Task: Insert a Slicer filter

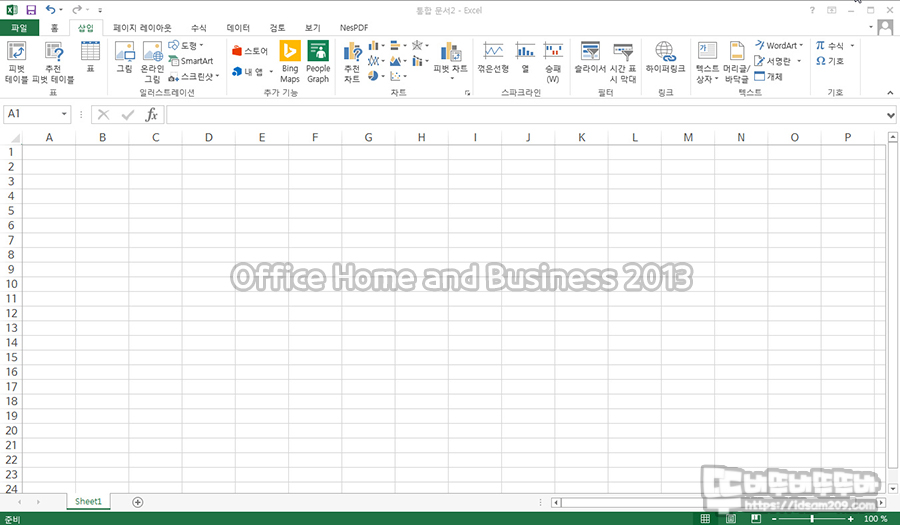Action: tap(590, 57)
